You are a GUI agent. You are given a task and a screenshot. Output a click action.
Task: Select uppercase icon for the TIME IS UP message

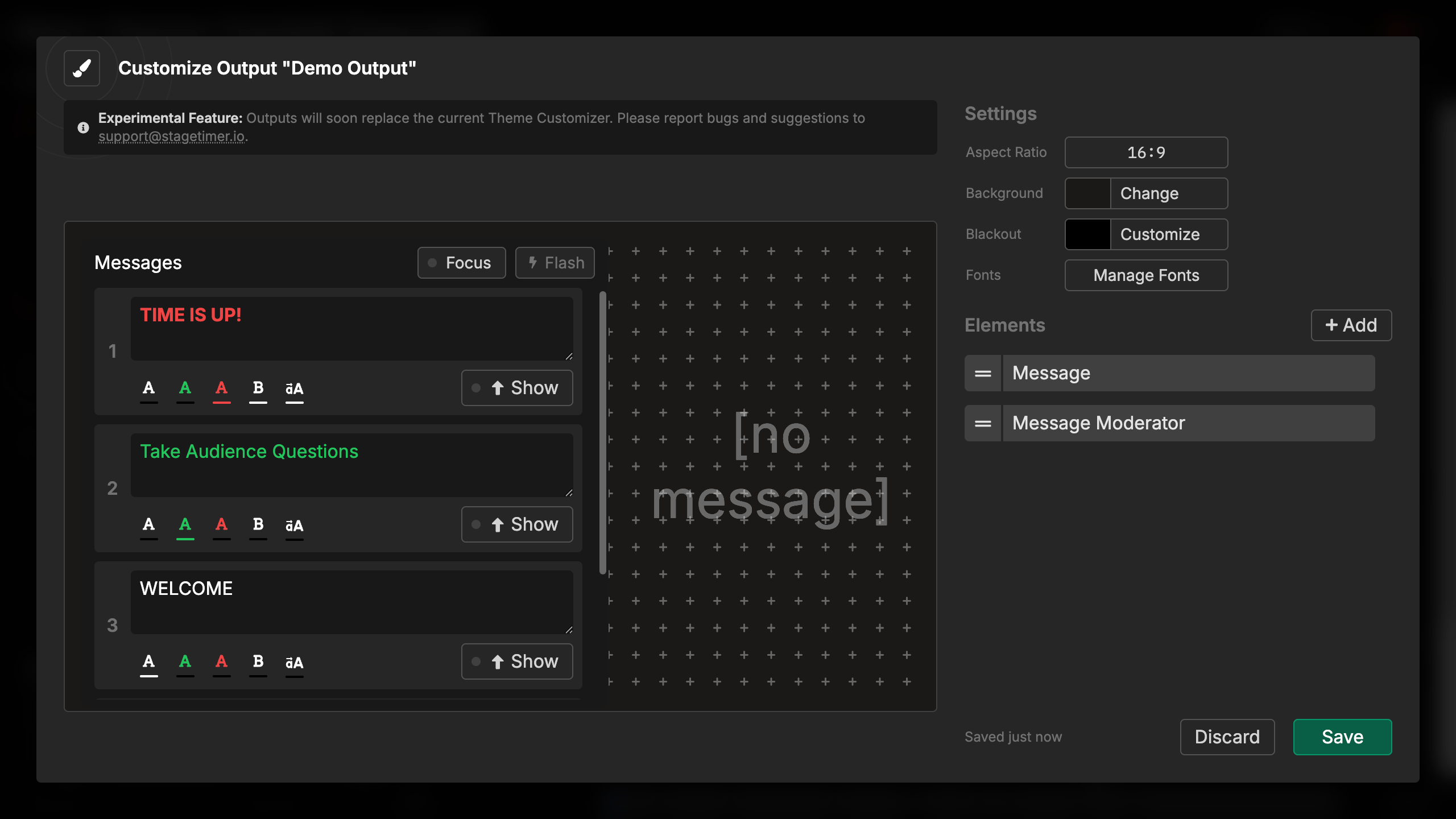pos(294,388)
